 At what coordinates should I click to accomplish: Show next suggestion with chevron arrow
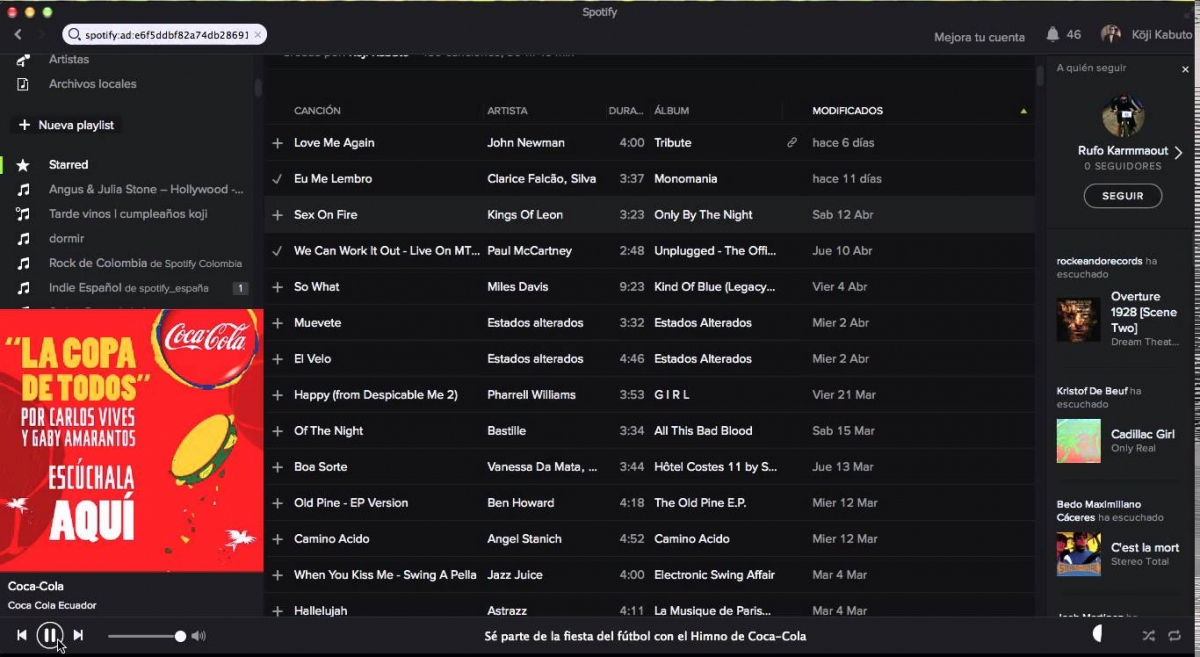click(x=1178, y=153)
